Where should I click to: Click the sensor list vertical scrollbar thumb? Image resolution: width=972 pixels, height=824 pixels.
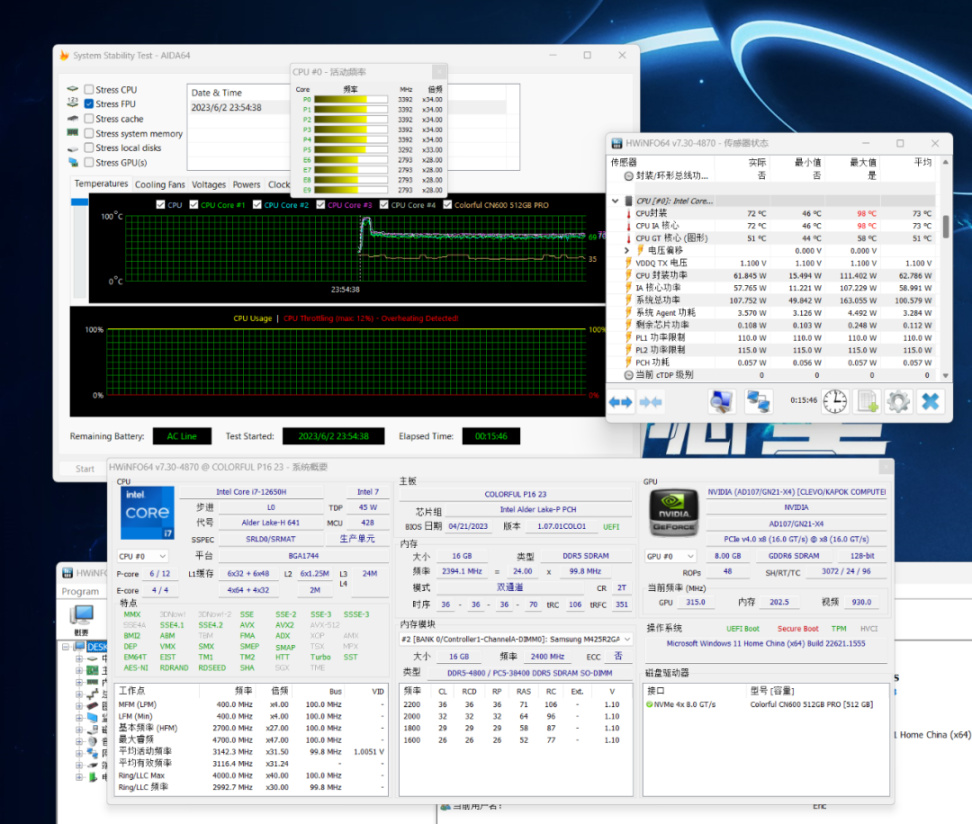coord(945,226)
